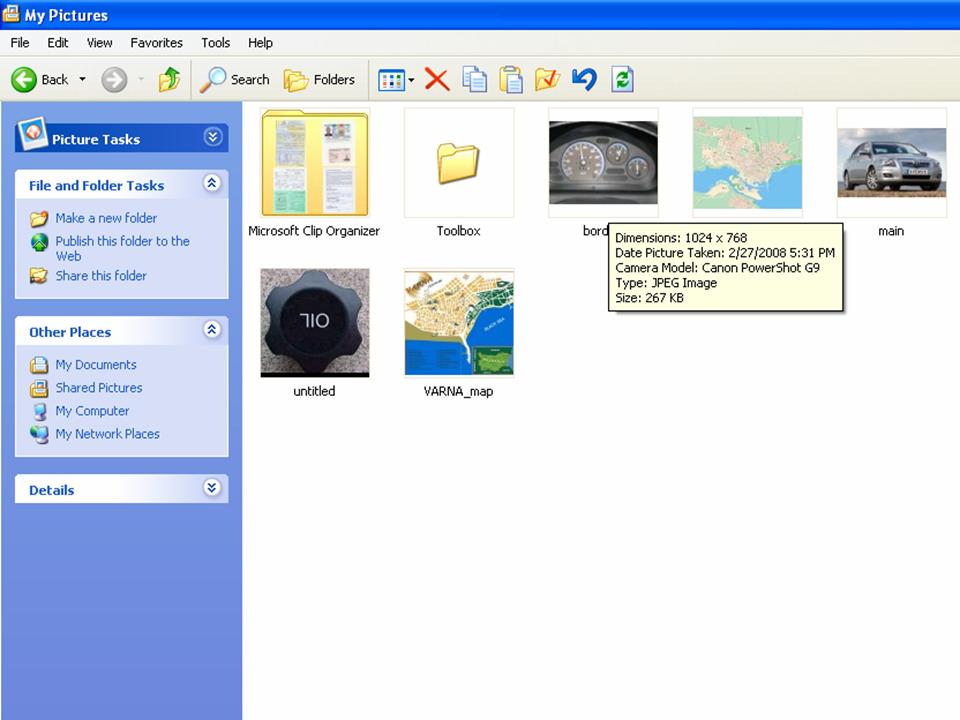Click the untitled file name label

(314, 391)
